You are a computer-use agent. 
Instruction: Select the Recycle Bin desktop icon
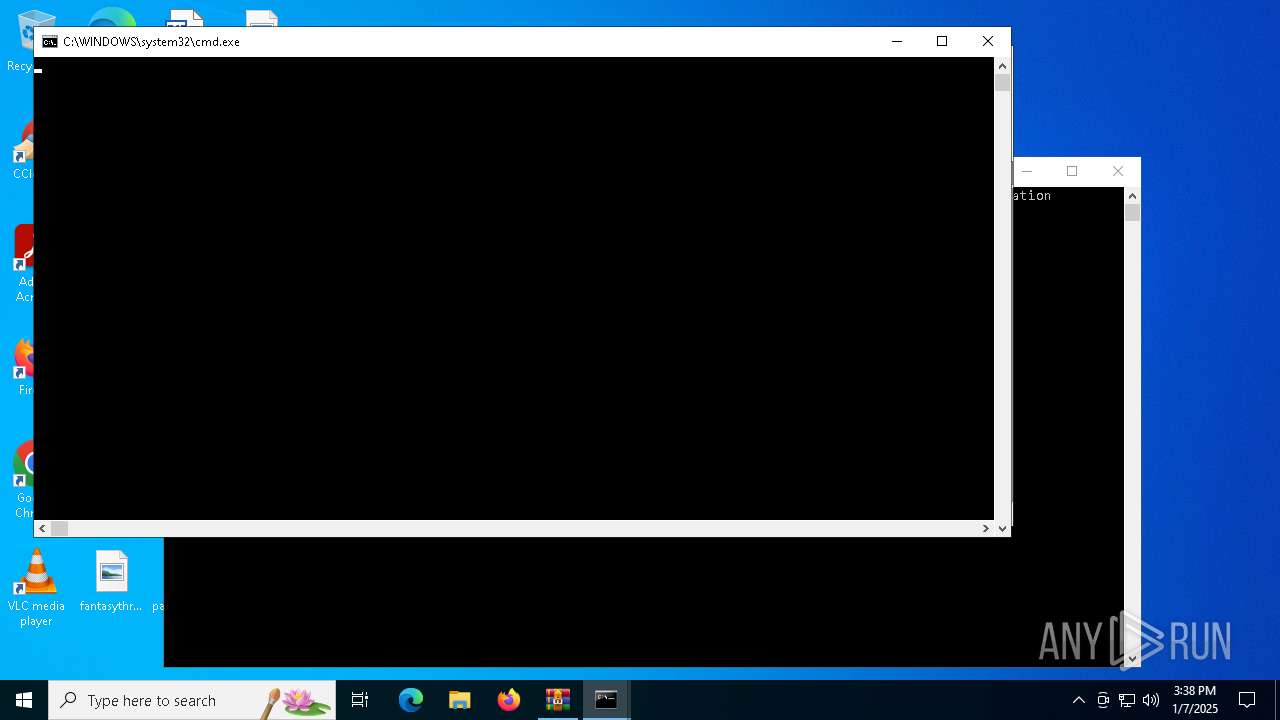(x=19, y=41)
